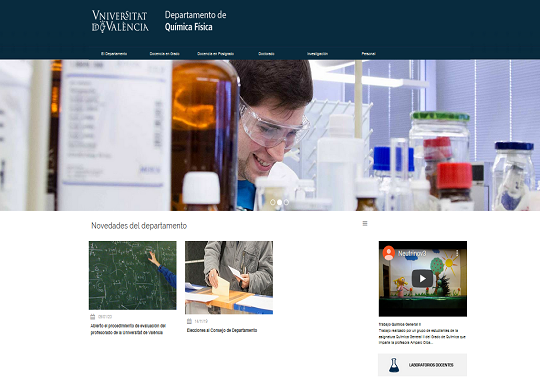
Task: Click the Neutrino/3 channel avatar icon
Action: 389,253
